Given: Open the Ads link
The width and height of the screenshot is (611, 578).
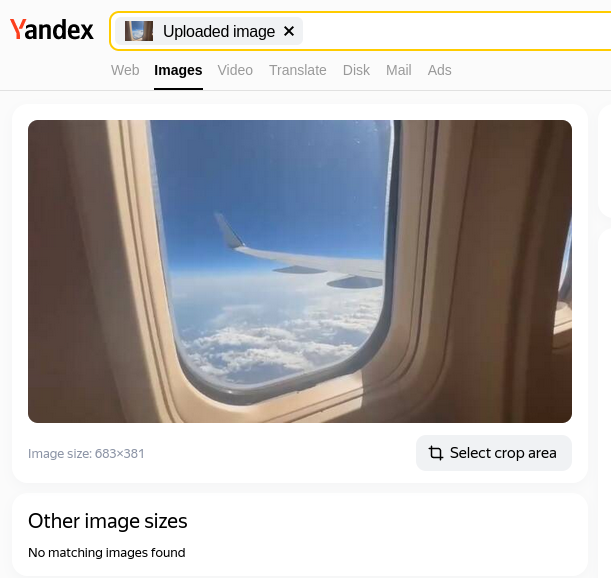Looking at the screenshot, I should pyautogui.click(x=440, y=70).
